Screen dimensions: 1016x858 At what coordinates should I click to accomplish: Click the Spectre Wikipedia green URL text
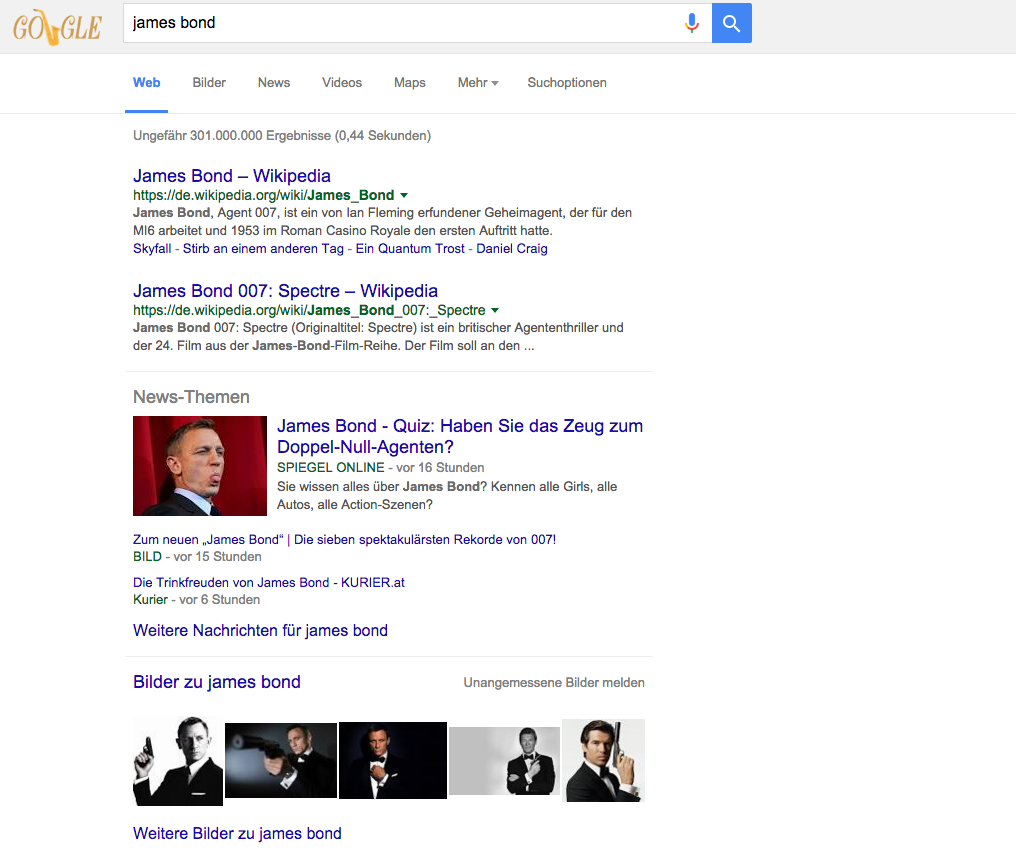tap(309, 310)
